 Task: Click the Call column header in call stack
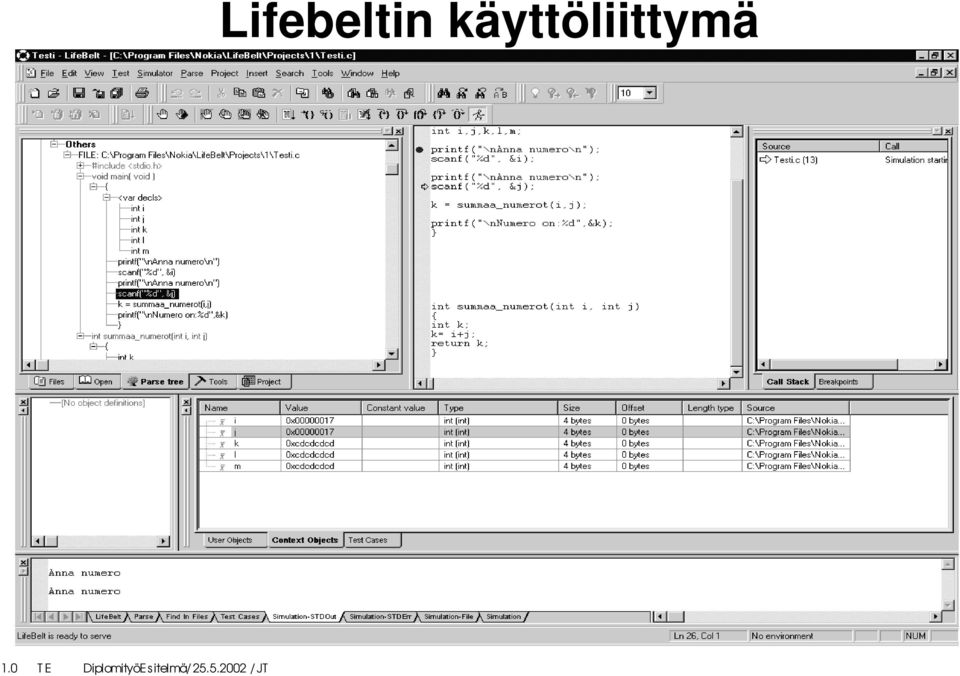coord(913,146)
